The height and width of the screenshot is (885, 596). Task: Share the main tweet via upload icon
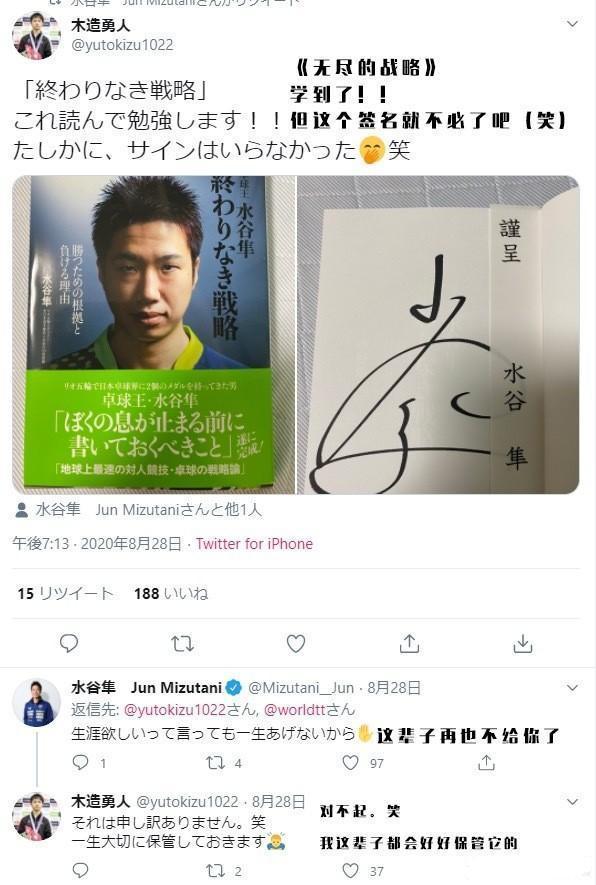pos(409,643)
